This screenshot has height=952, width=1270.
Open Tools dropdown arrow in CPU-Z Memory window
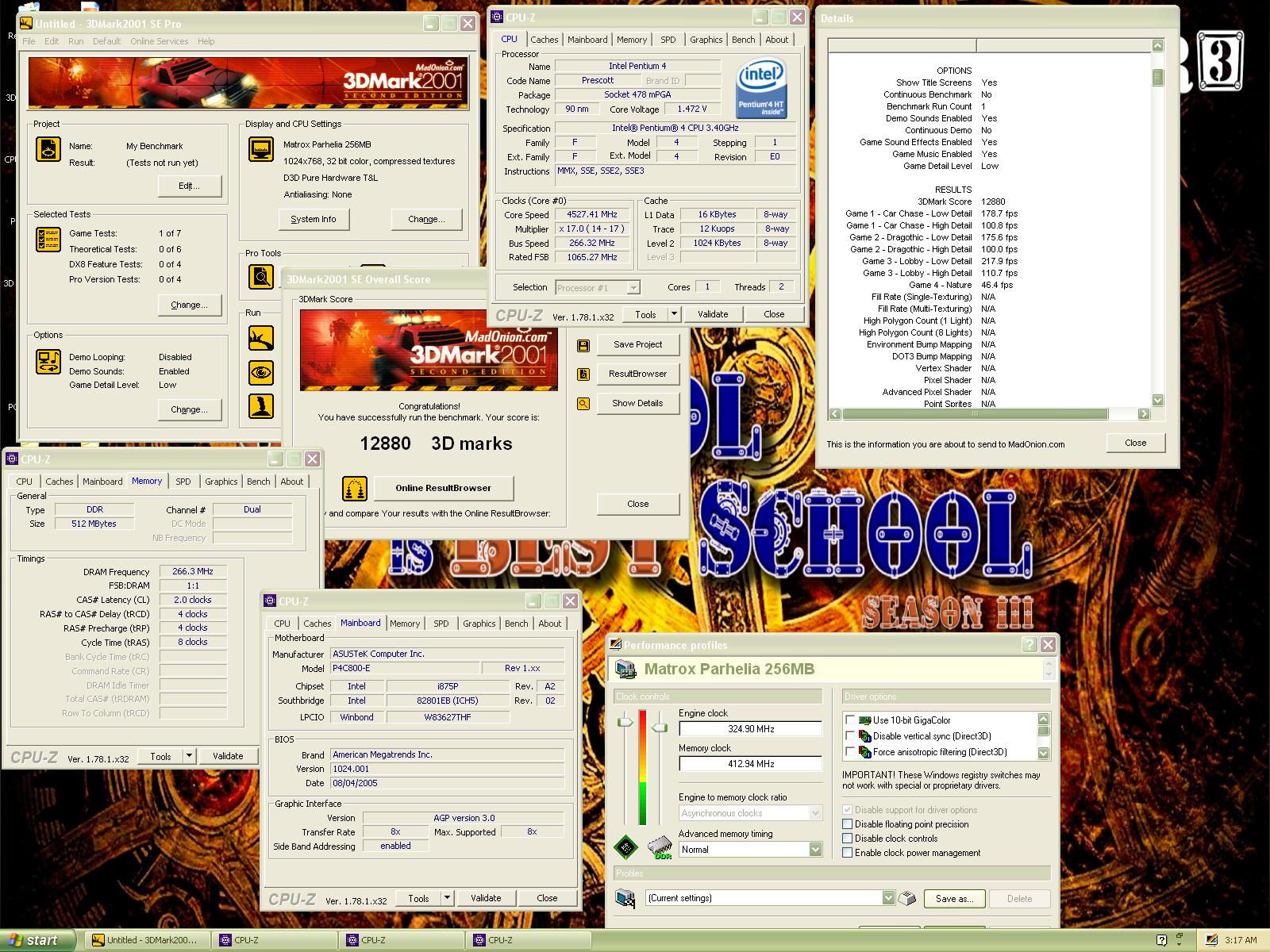pos(189,756)
